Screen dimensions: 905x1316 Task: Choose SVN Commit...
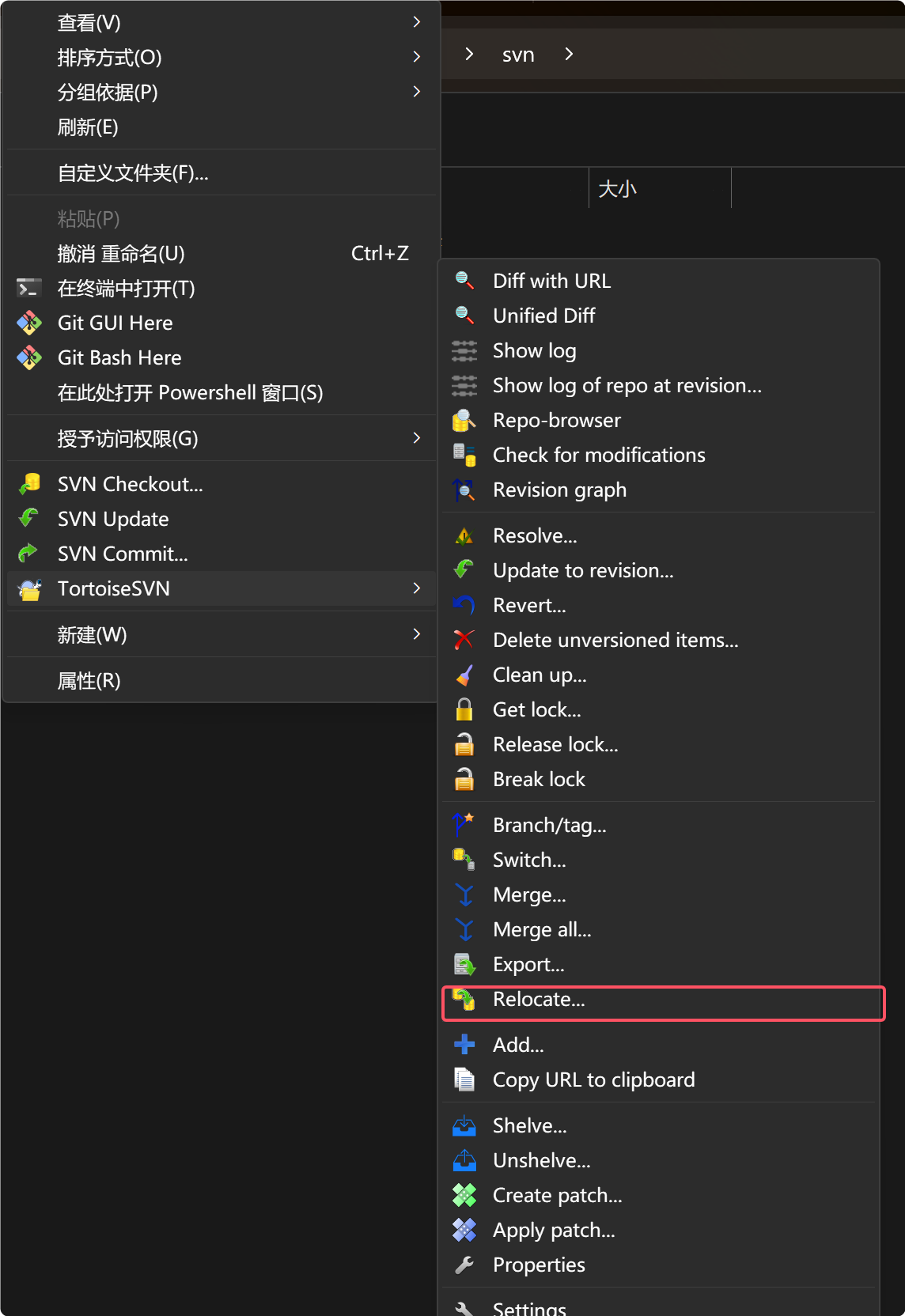pyautogui.click(x=222, y=554)
